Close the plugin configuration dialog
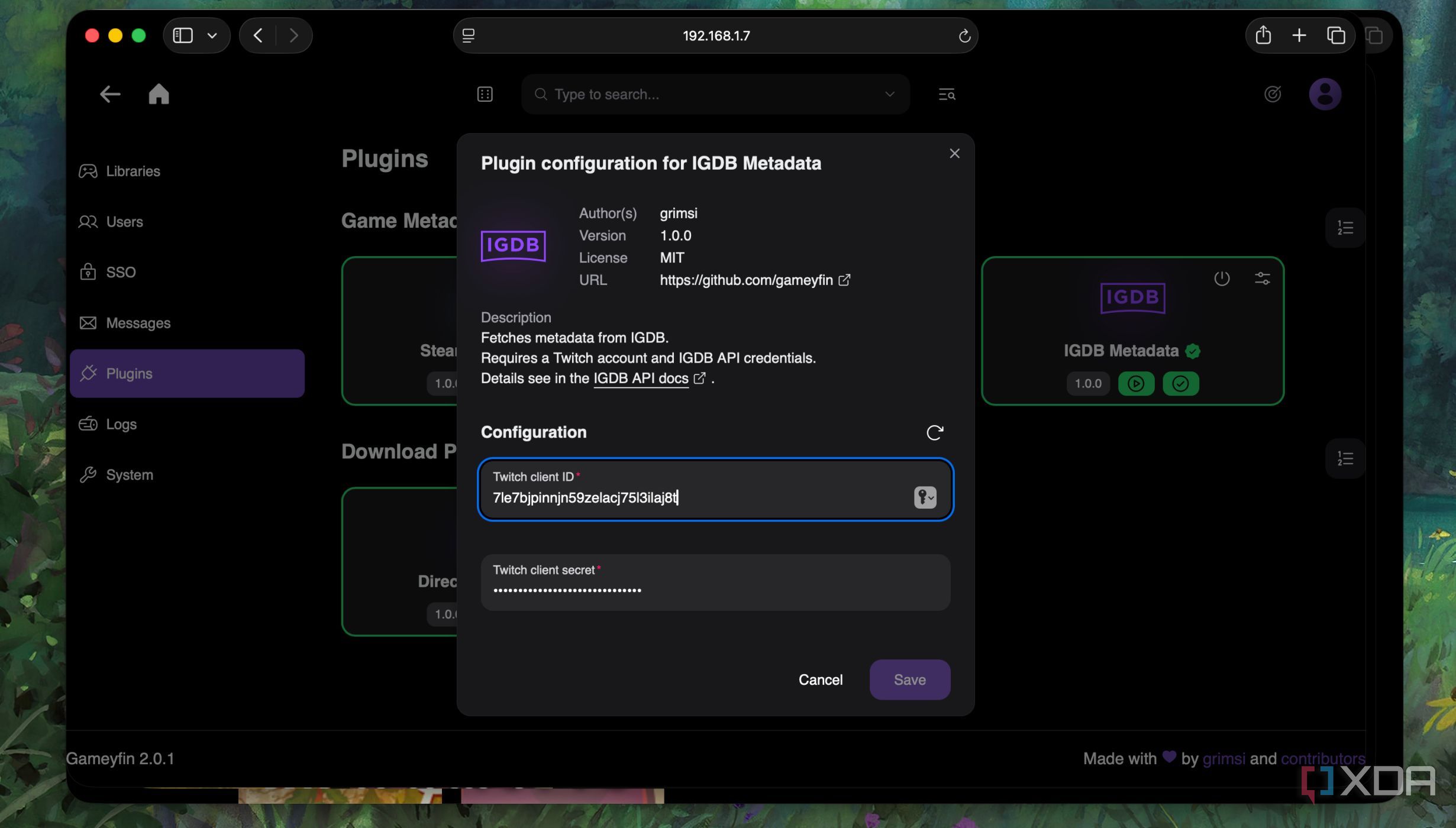 click(x=954, y=154)
